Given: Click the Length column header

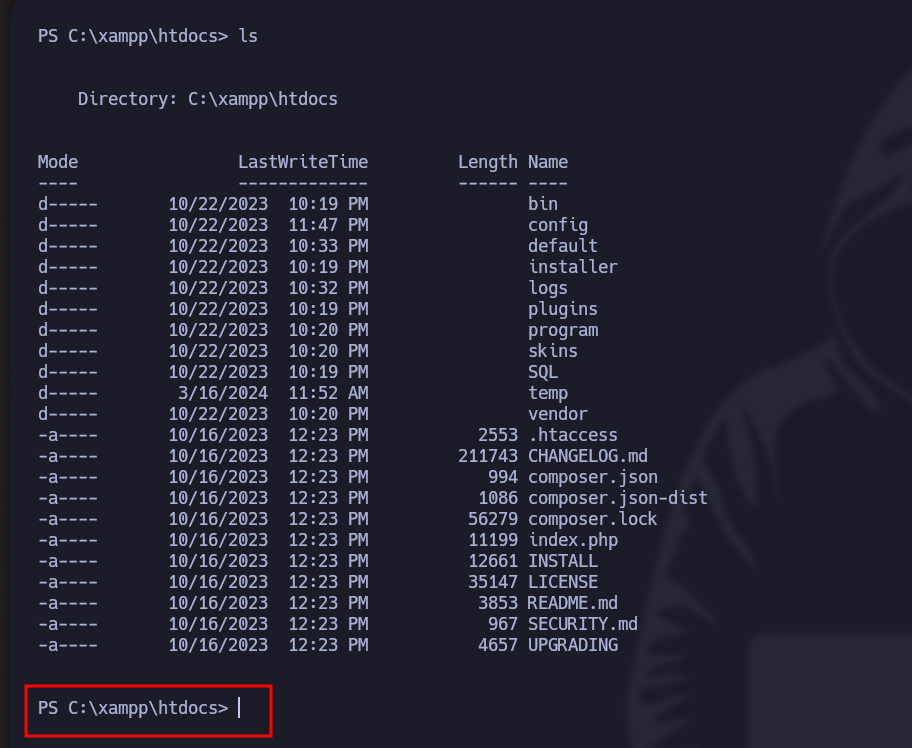Looking at the screenshot, I should [487, 162].
